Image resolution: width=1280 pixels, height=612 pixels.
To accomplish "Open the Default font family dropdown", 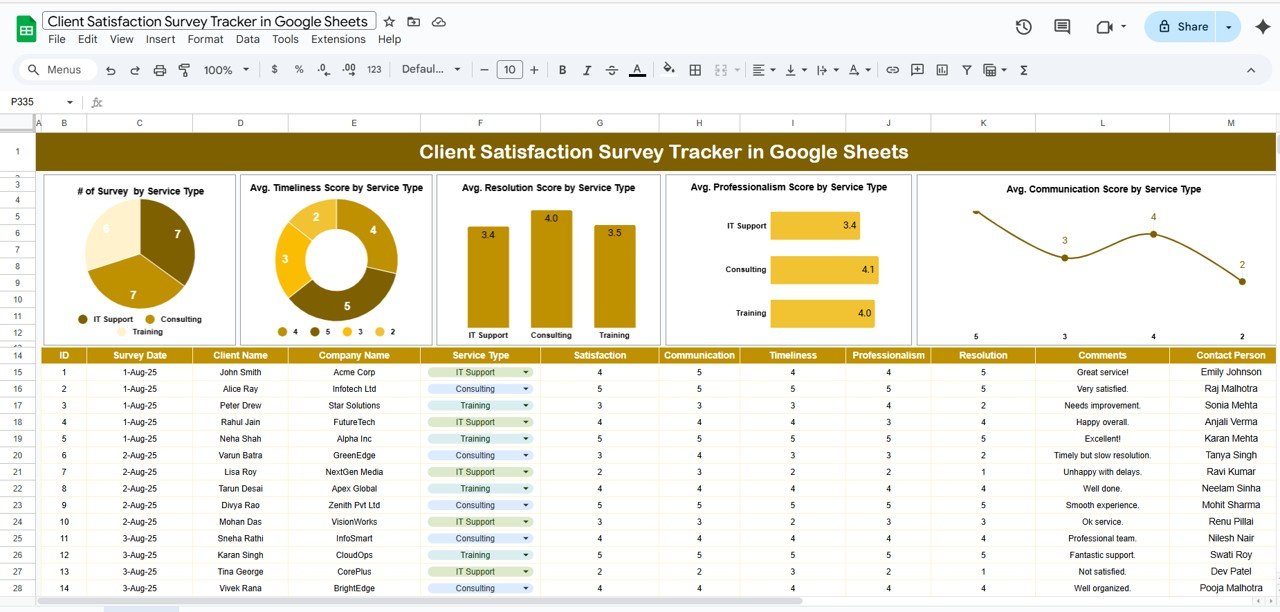I will coord(431,70).
